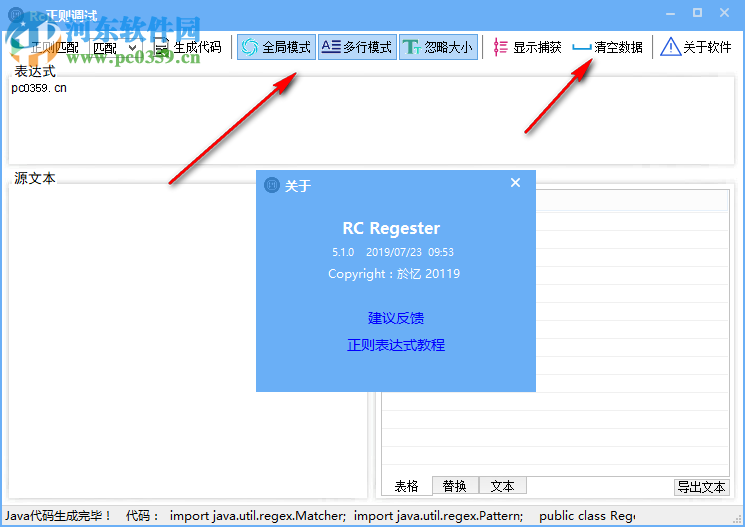The height and width of the screenshot is (527, 745).
Task: Toggle the 忽略大小 ignore case button
Action: click(x=438, y=47)
